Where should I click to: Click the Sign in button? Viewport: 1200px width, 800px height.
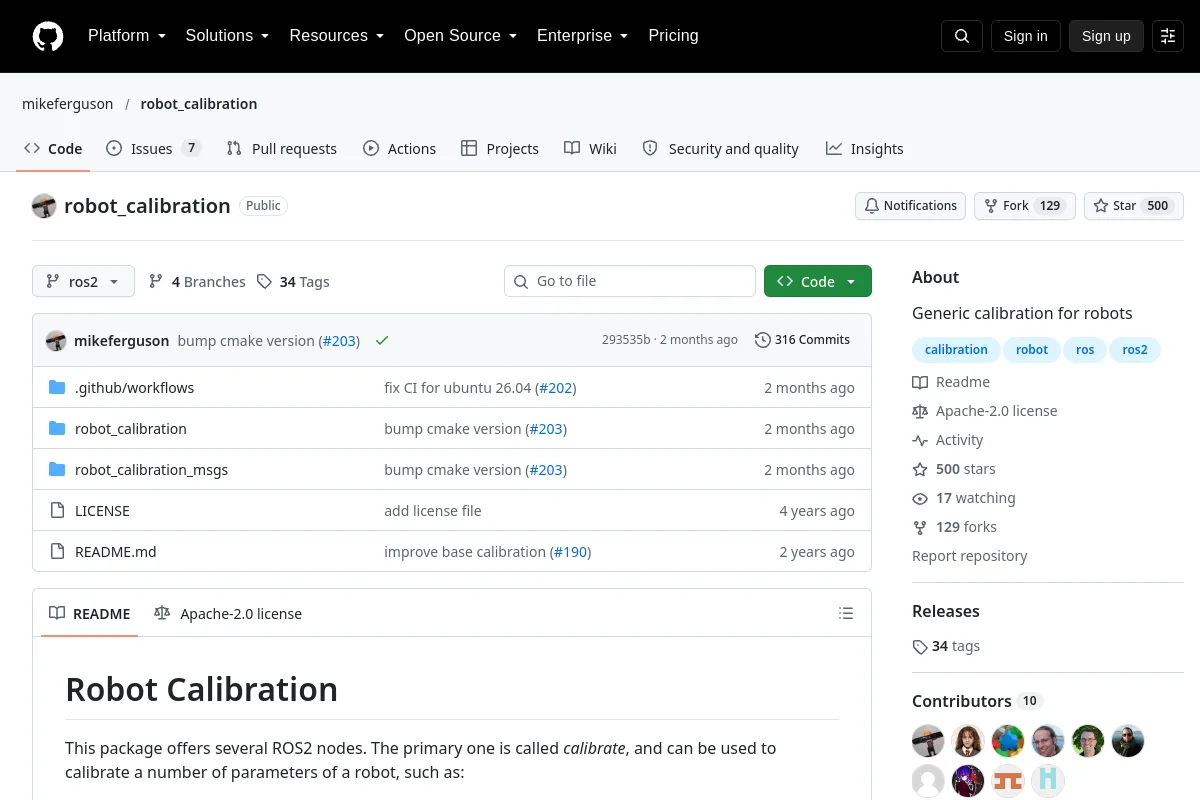click(x=1025, y=36)
